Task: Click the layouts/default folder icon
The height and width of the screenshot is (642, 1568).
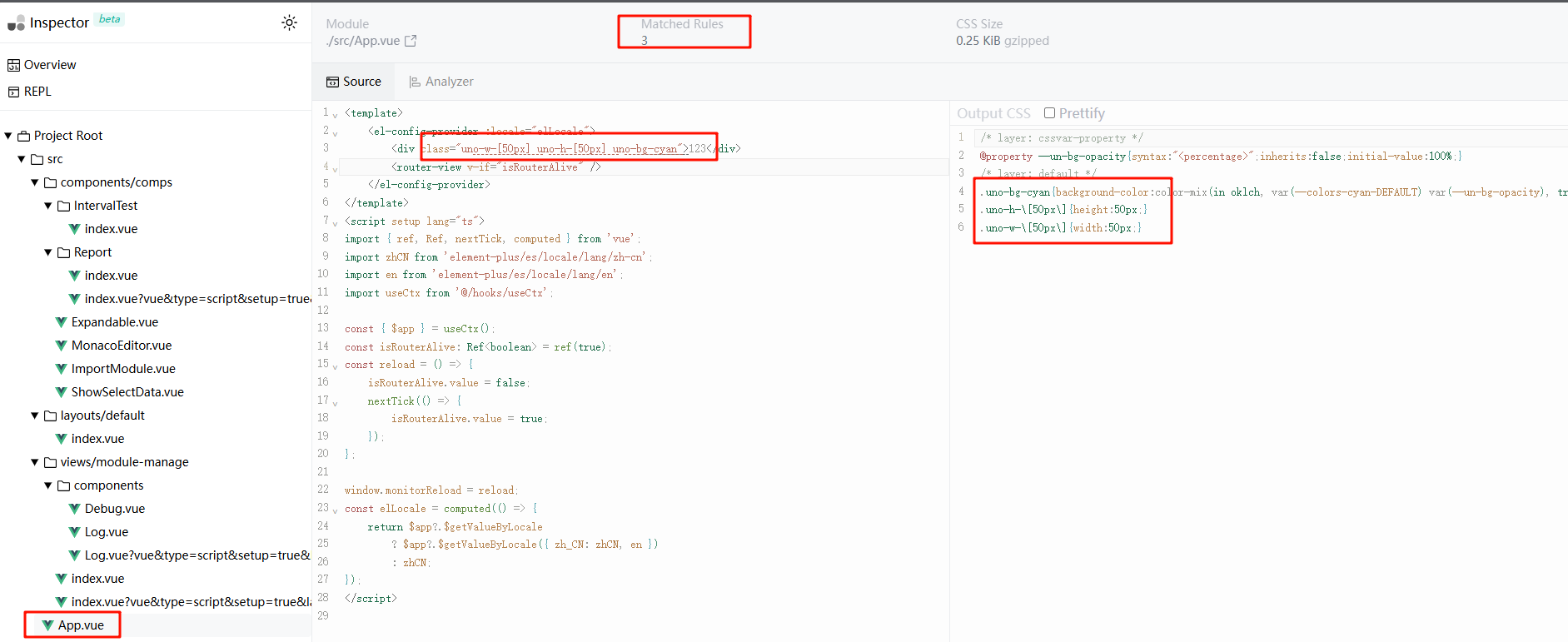Action: (x=50, y=416)
